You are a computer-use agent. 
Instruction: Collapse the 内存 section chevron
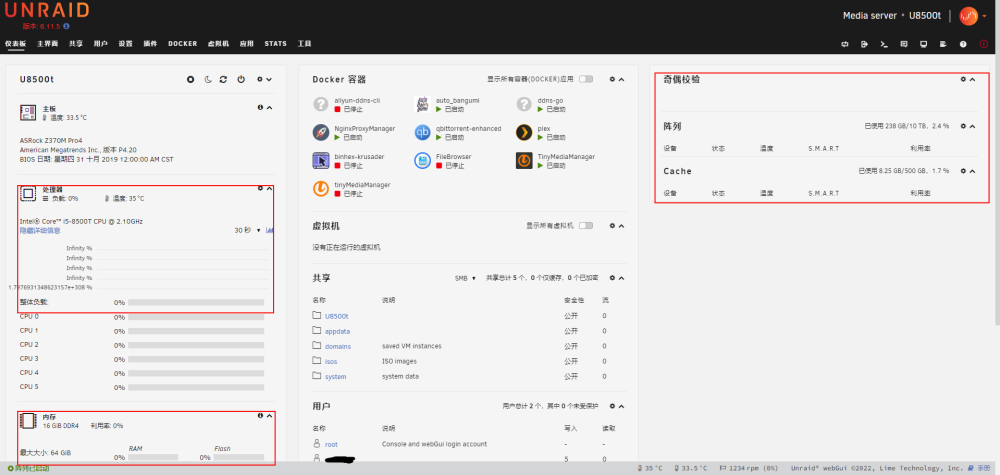[269, 416]
